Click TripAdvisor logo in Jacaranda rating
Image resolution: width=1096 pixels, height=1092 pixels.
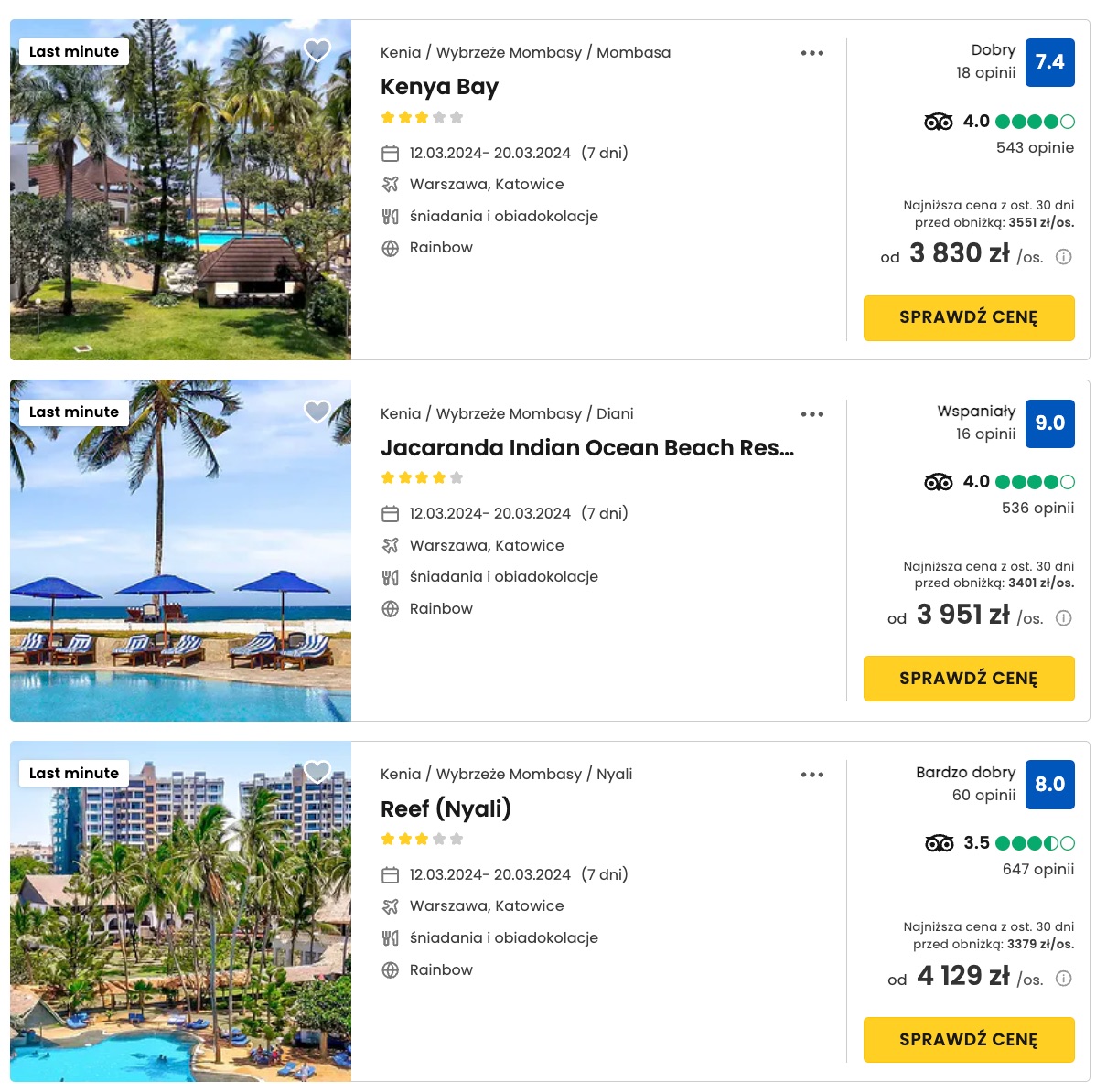[x=938, y=482]
